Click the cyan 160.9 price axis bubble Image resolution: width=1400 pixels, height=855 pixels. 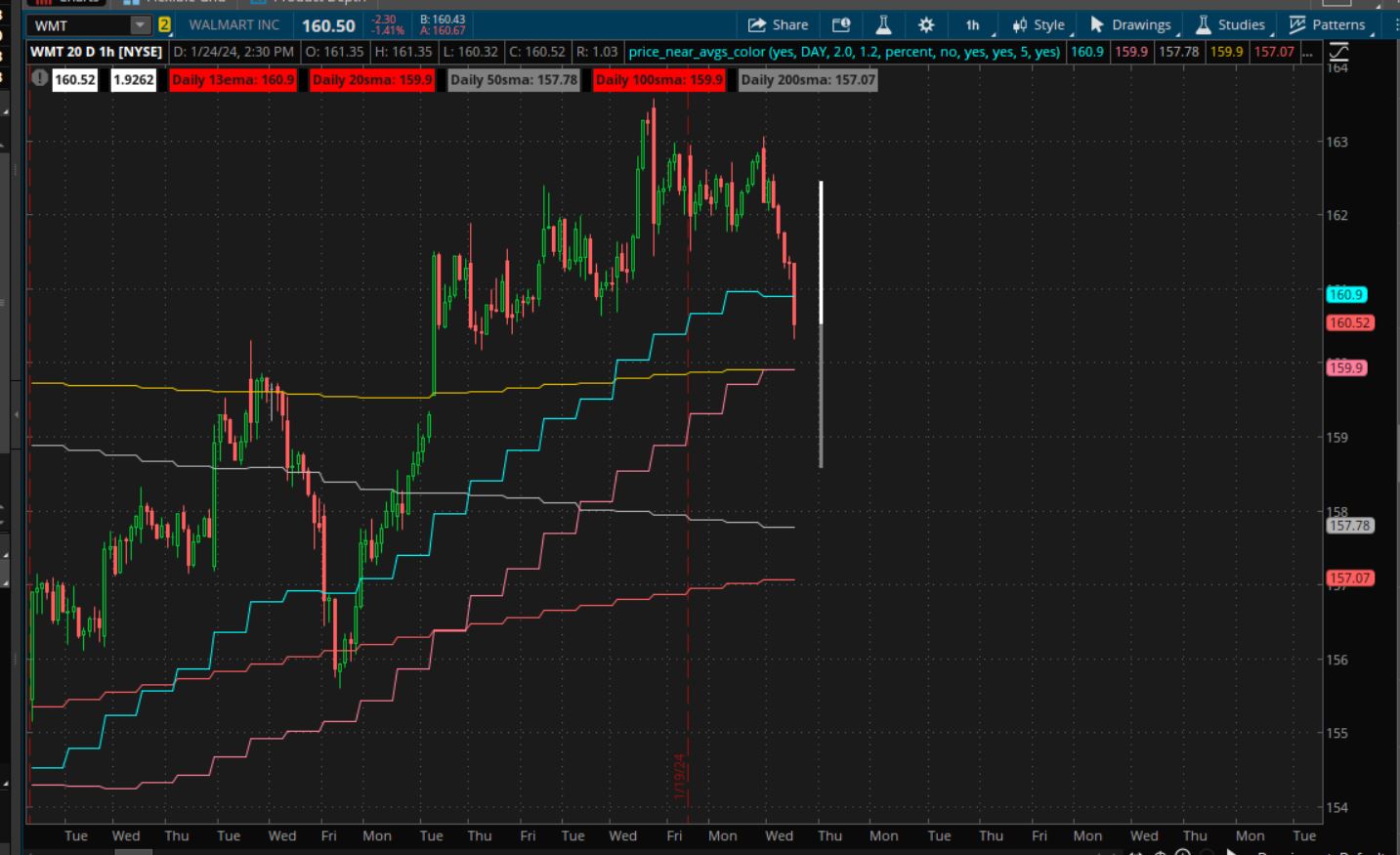(x=1346, y=294)
